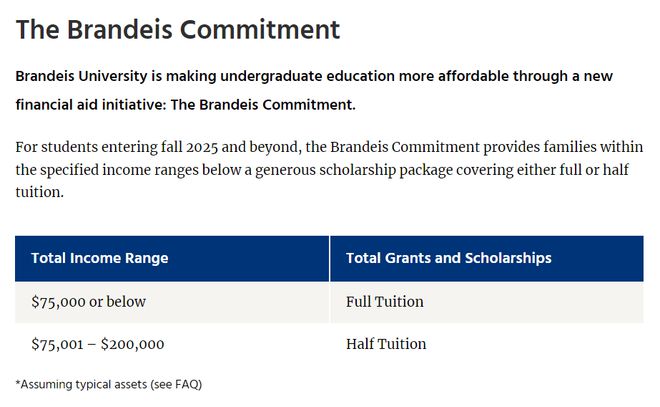Screen dimensions: 660x407
Task: Click the word "tuition." ending the paragraph
Action: click(40, 192)
